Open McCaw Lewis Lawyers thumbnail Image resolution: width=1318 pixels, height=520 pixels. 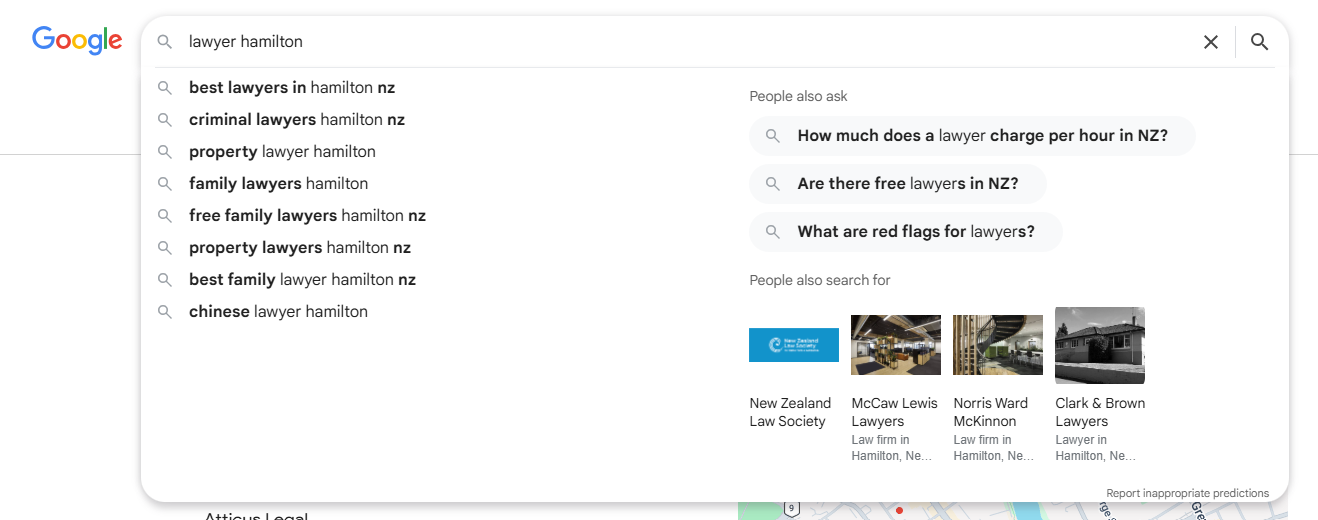coord(896,345)
